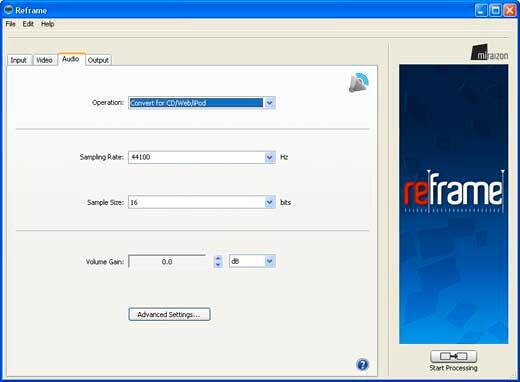Switch to the Output tab
This screenshot has width=520, height=382.
pos(98,60)
